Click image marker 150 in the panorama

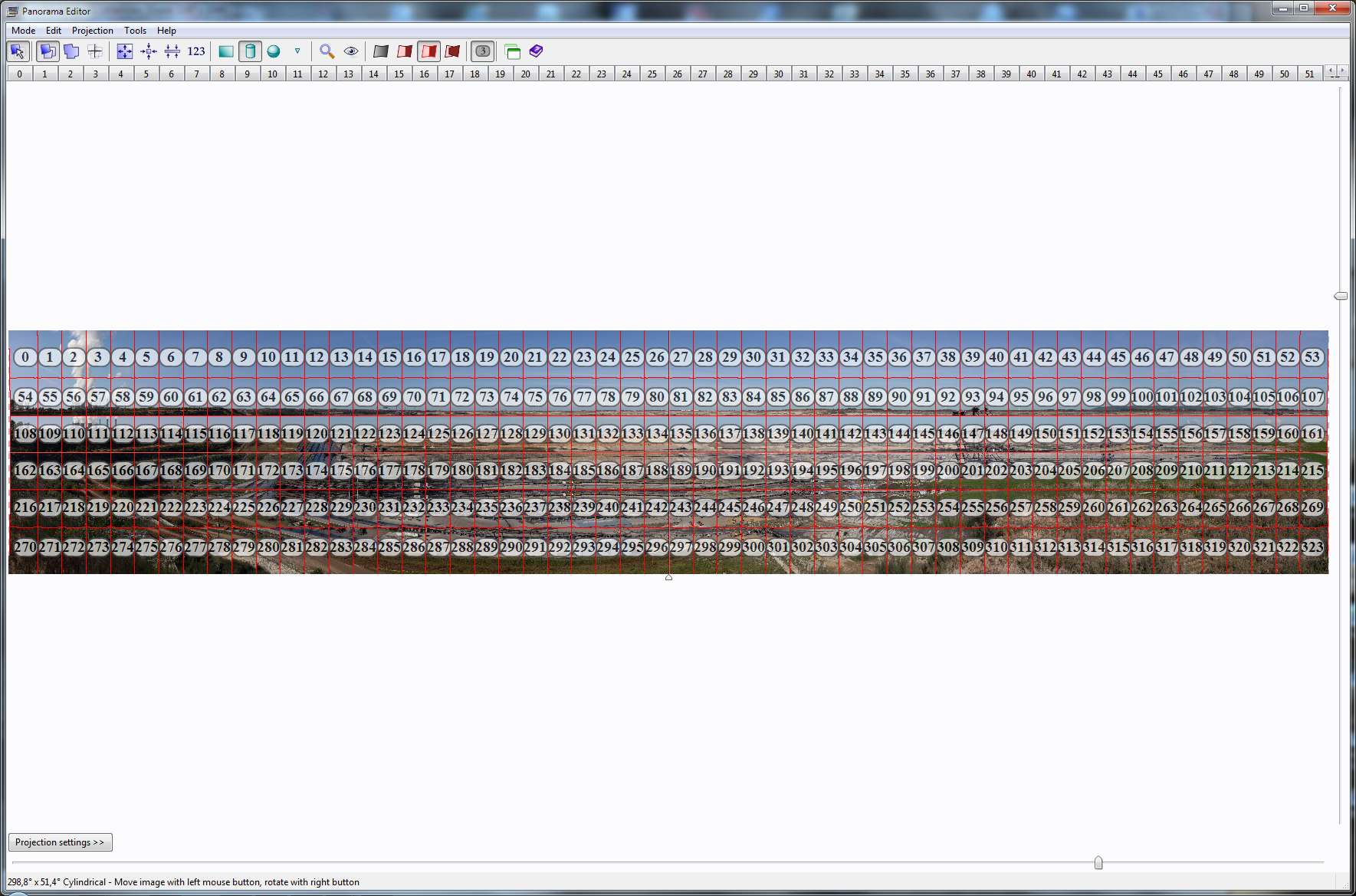[x=1045, y=434]
